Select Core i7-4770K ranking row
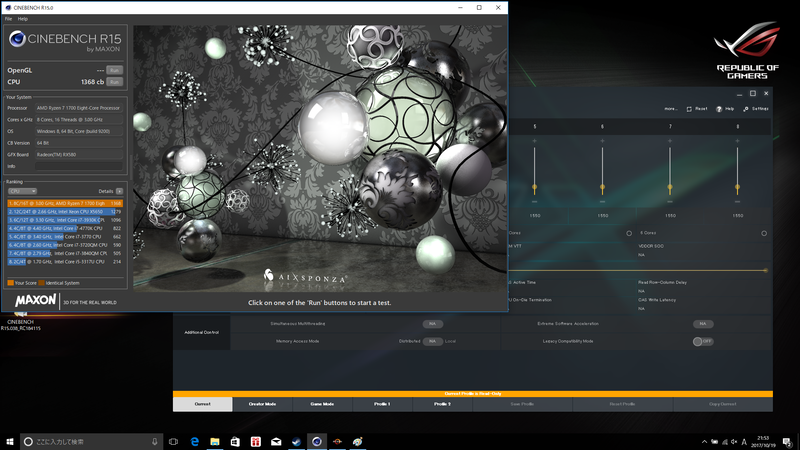 click(x=65, y=229)
